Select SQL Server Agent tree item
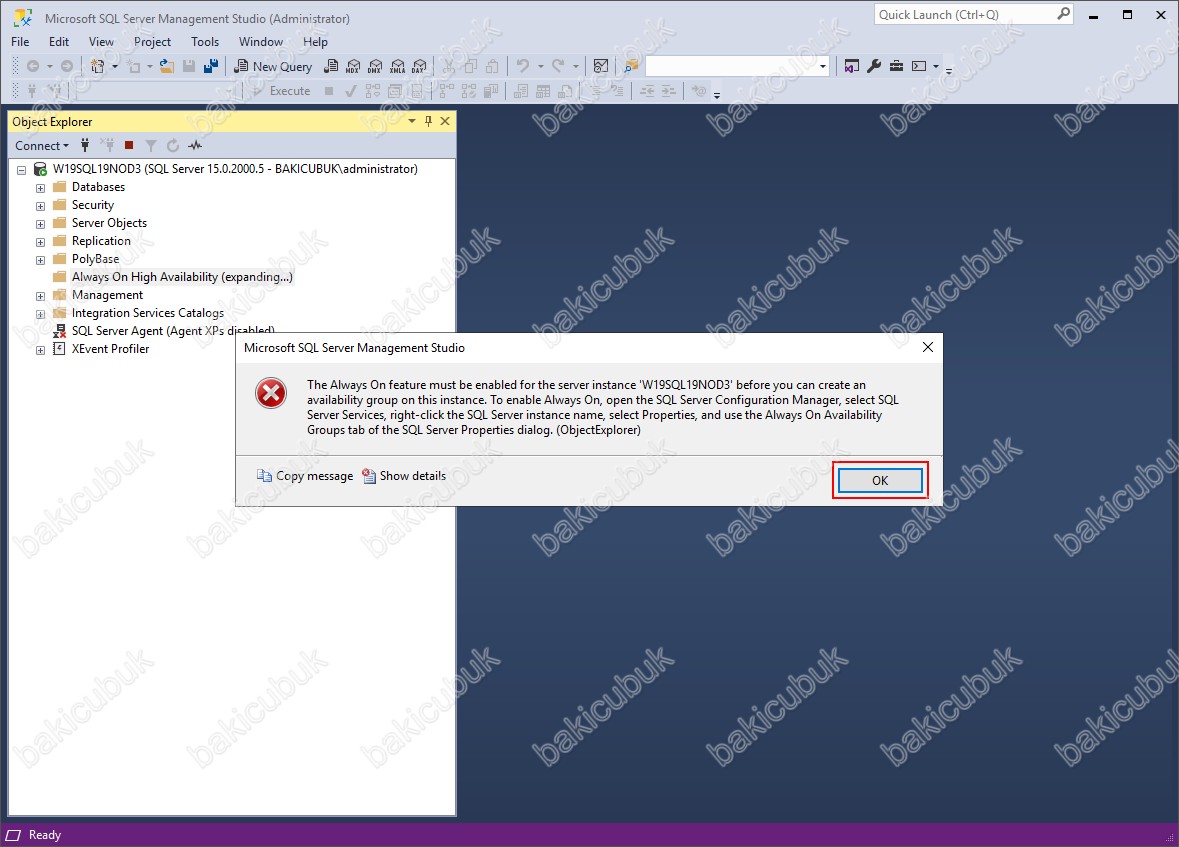Viewport: 1179px width, 847px height. click(172, 331)
